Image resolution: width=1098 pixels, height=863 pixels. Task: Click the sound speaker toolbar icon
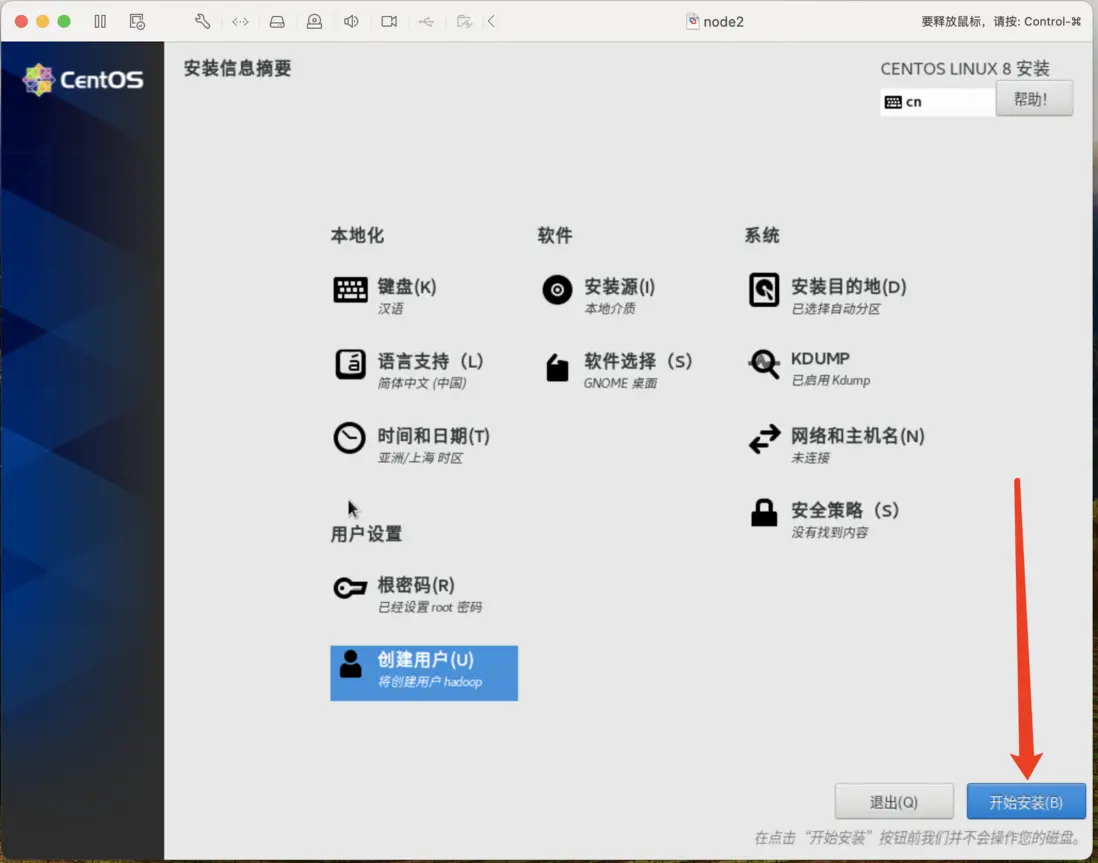point(352,22)
